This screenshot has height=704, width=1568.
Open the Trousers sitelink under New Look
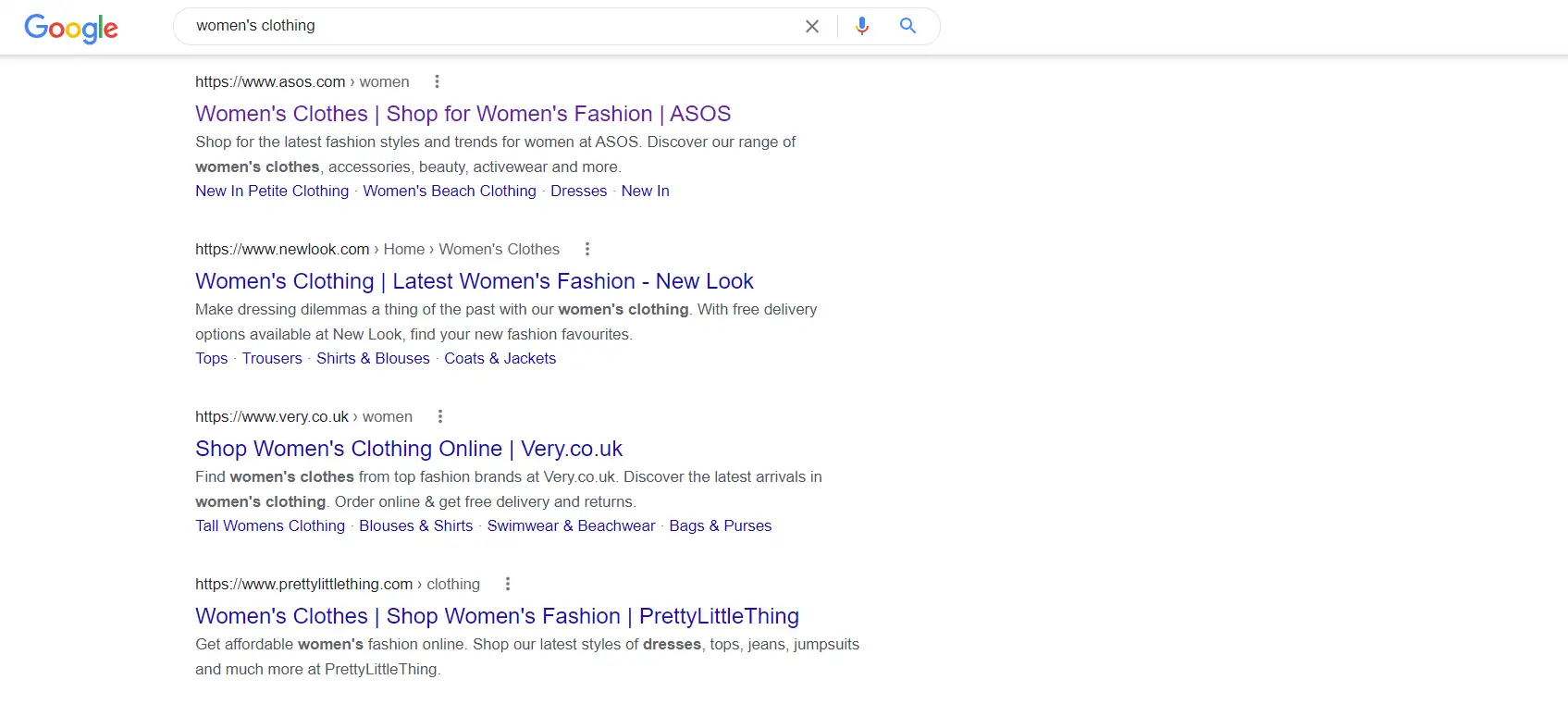point(272,358)
